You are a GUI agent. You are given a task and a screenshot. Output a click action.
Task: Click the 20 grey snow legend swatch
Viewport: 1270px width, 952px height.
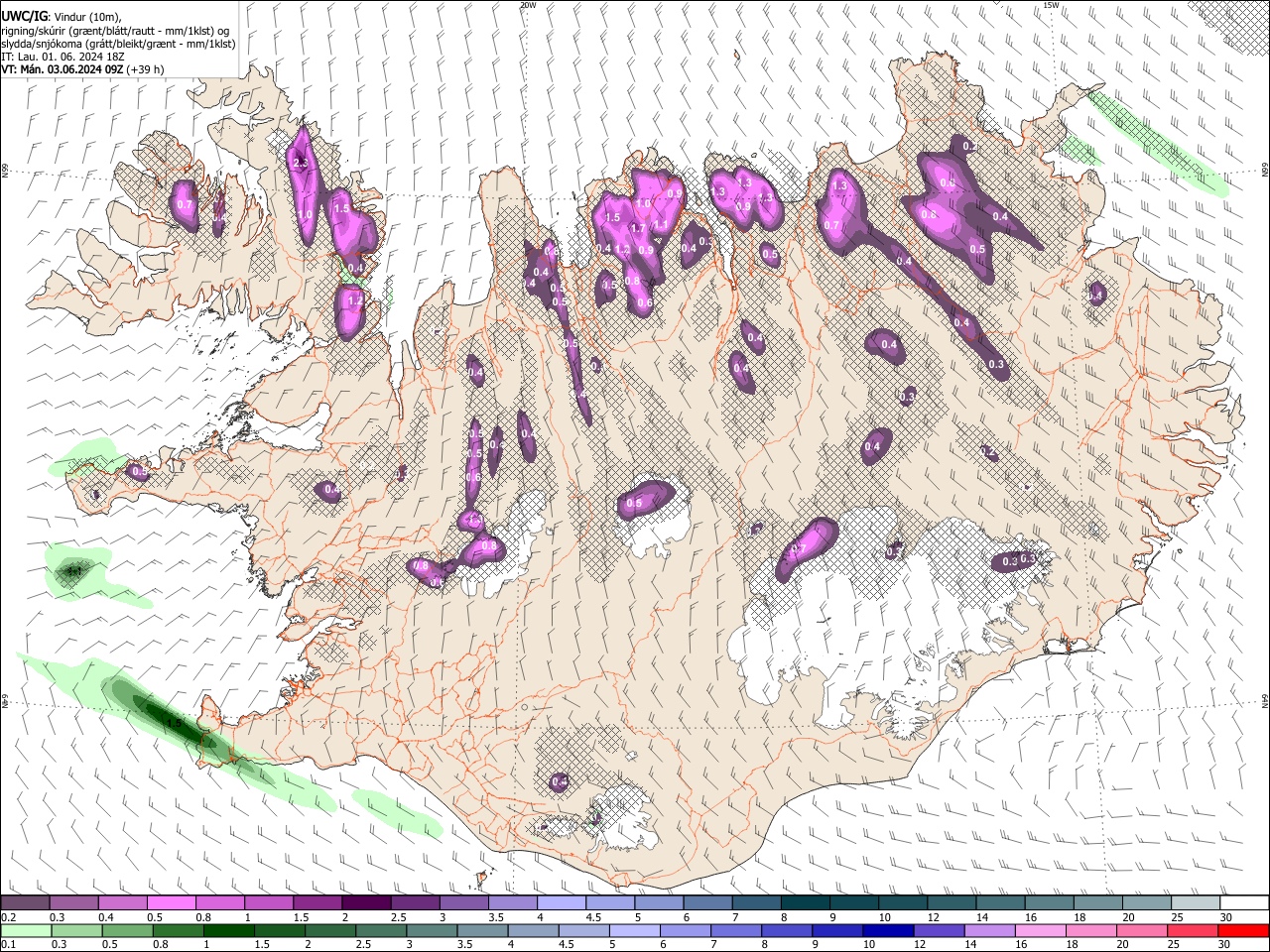pos(1145,903)
